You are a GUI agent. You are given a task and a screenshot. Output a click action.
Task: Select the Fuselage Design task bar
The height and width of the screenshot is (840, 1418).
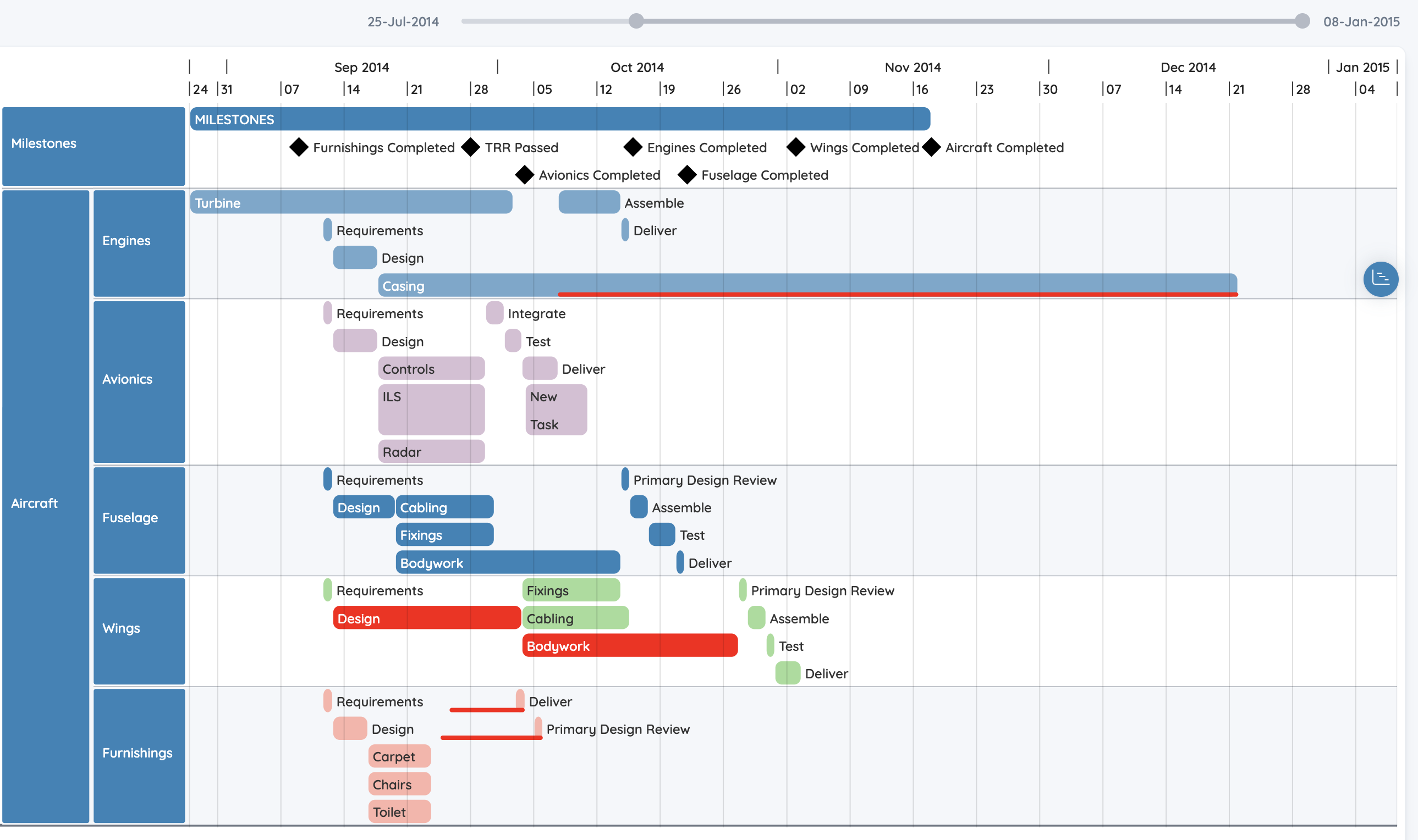tap(364, 507)
